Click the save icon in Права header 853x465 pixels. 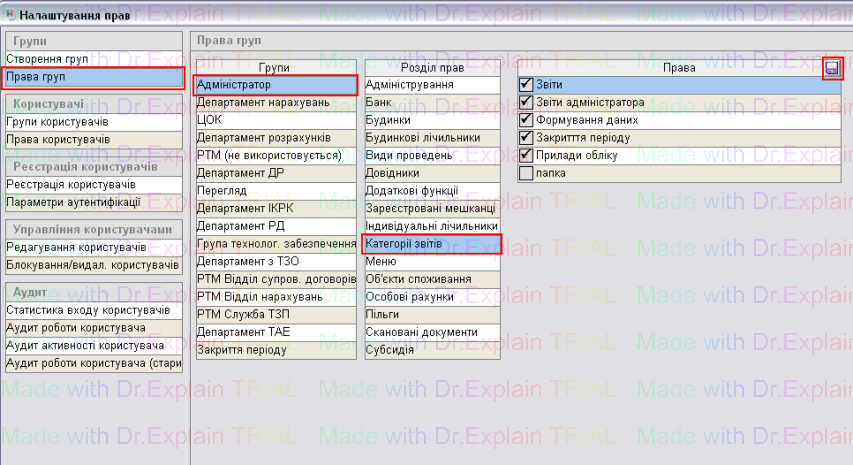pos(832,68)
